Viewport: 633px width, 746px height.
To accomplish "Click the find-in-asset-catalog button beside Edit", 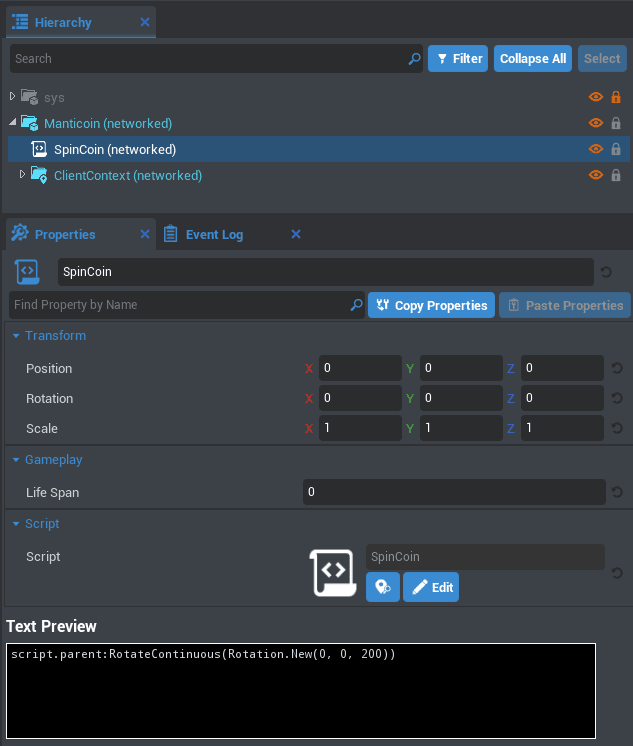I will pyautogui.click(x=383, y=587).
